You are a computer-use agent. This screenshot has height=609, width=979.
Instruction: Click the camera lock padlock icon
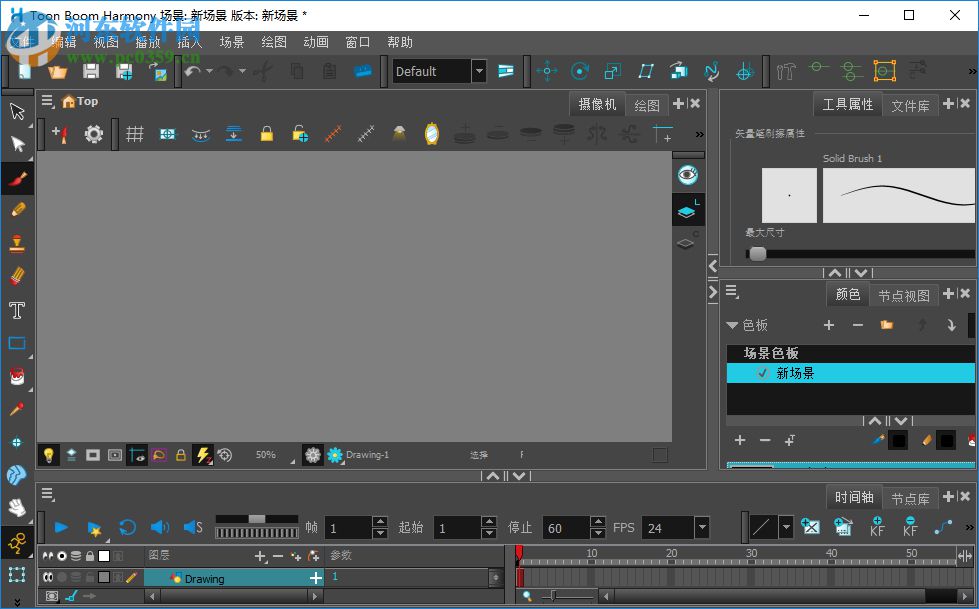point(265,133)
